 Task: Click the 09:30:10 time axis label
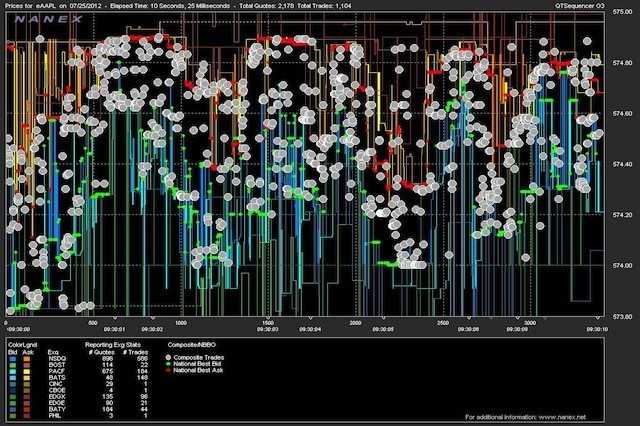click(x=597, y=329)
